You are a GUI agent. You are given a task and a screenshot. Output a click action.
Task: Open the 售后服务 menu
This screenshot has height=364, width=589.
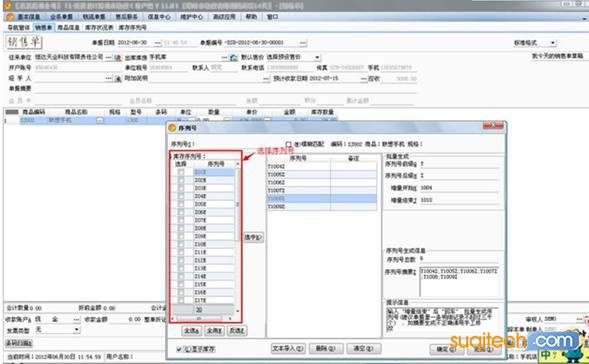coord(126,17)
